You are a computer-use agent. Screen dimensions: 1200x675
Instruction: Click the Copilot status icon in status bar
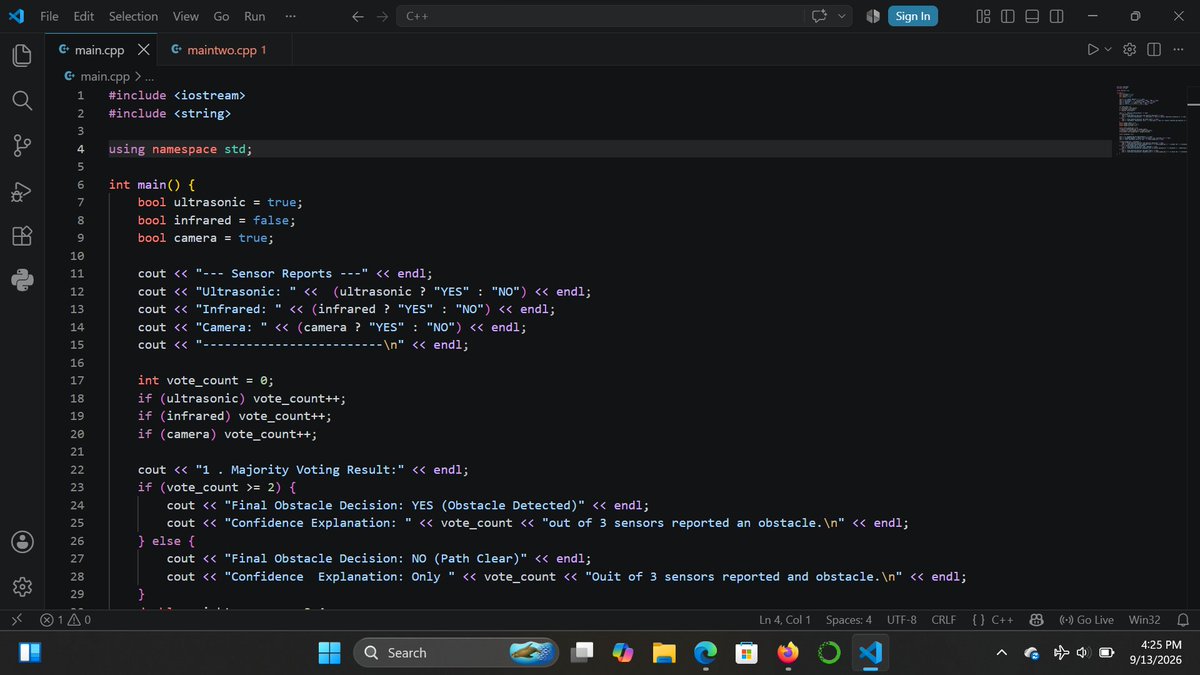(x=1036, y=620)
